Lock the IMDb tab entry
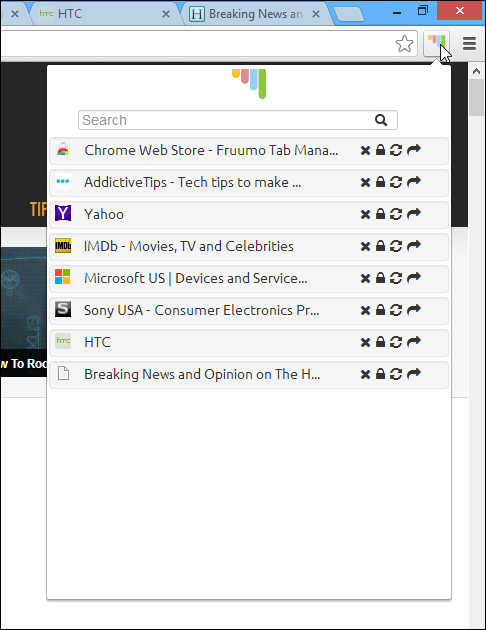Image resolution: width=486 pixels, height=630 pixels. [380, 246]
